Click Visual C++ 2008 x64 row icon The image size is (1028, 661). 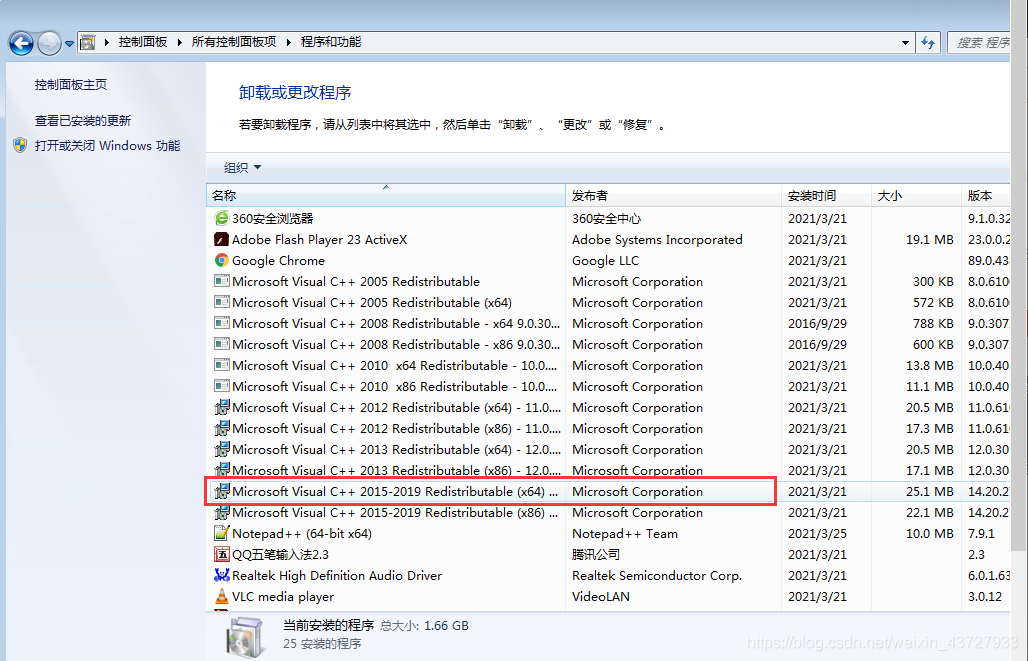(222, 323)
